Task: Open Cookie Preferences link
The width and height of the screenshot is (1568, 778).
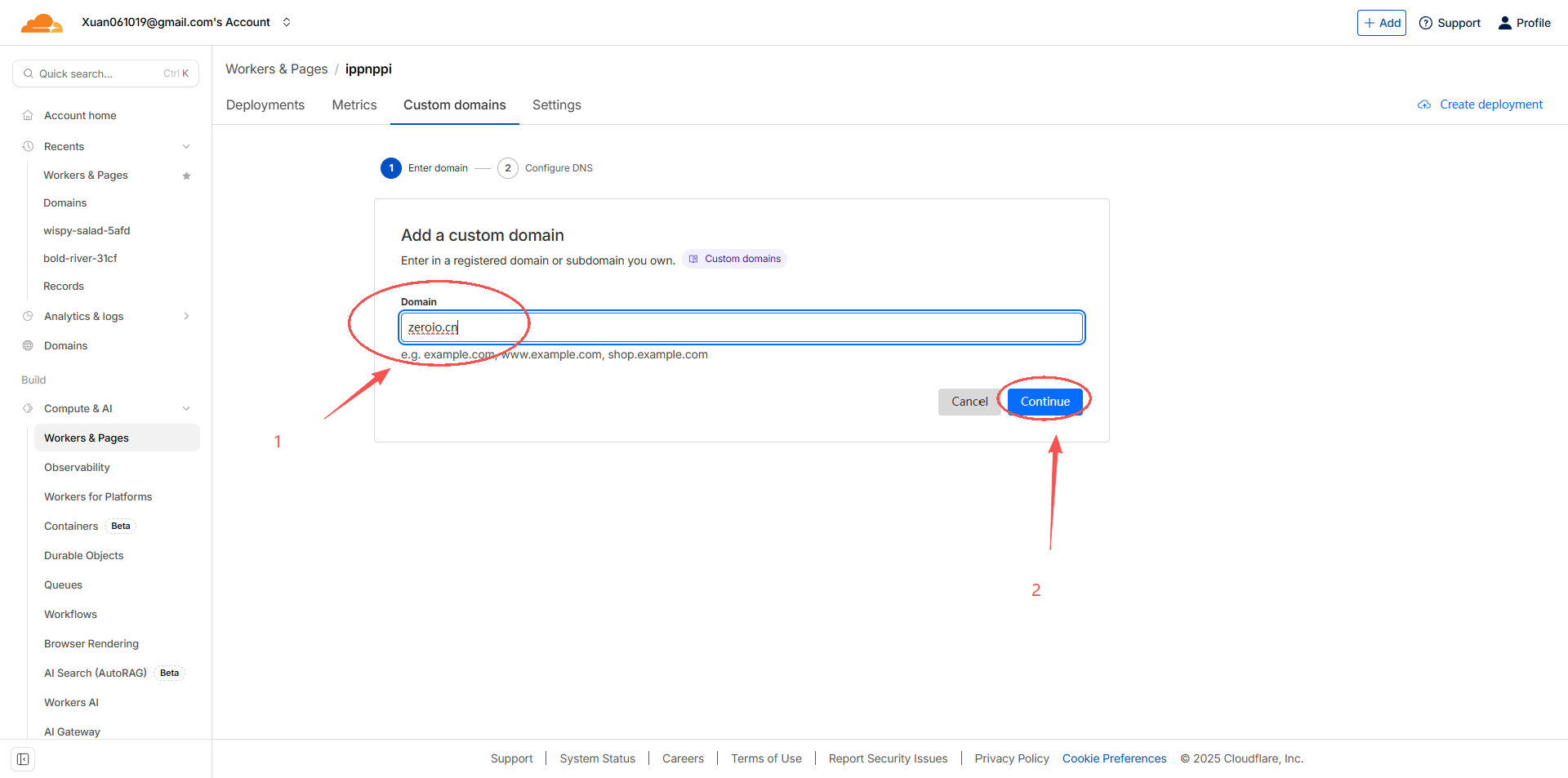Action: click(x=1115, y=758)
